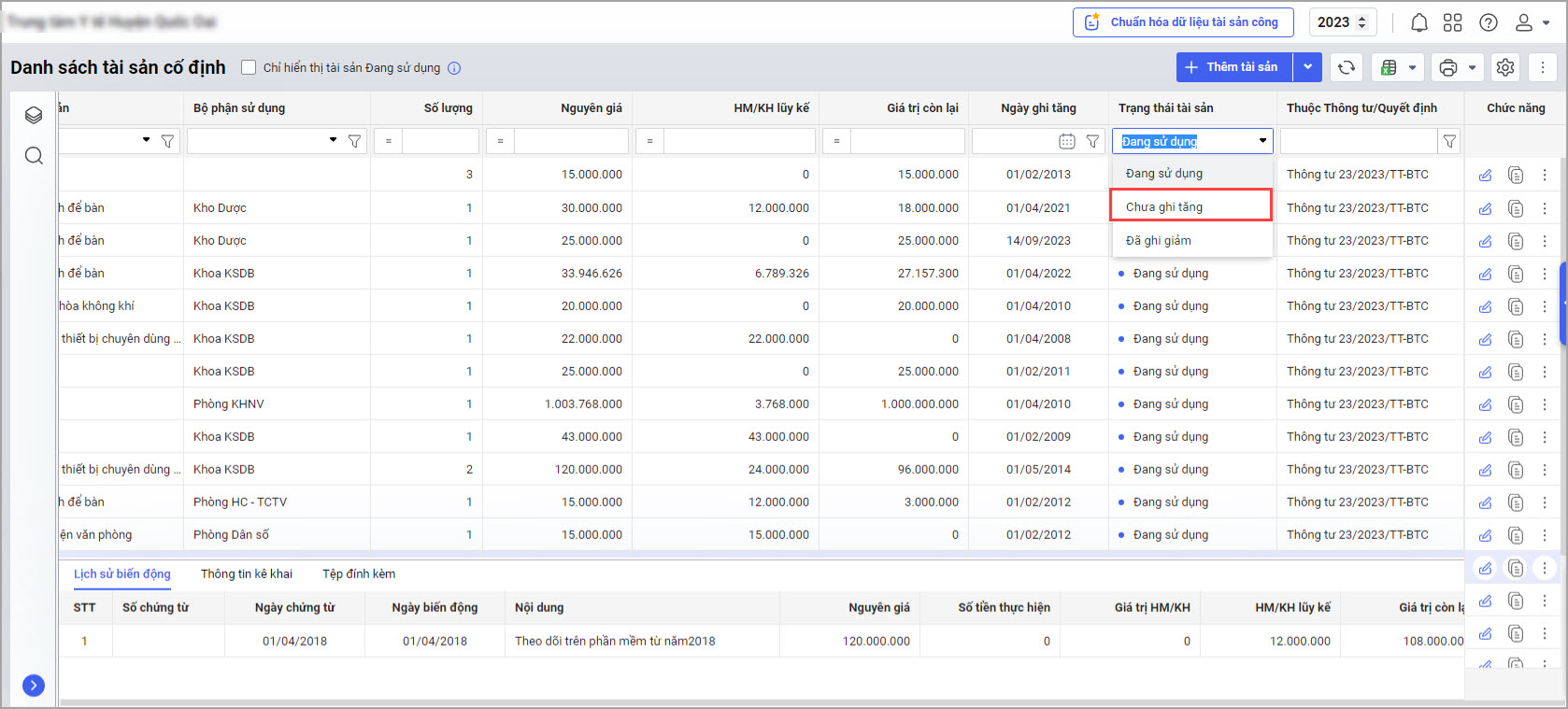
Task: Click the year 2023 stepper
Action: pyautogui.click(x=1341, y=22)
